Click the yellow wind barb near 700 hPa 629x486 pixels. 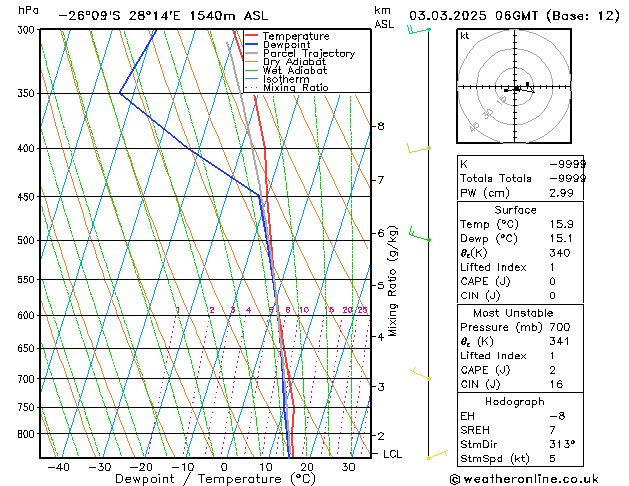pos(420,374)
